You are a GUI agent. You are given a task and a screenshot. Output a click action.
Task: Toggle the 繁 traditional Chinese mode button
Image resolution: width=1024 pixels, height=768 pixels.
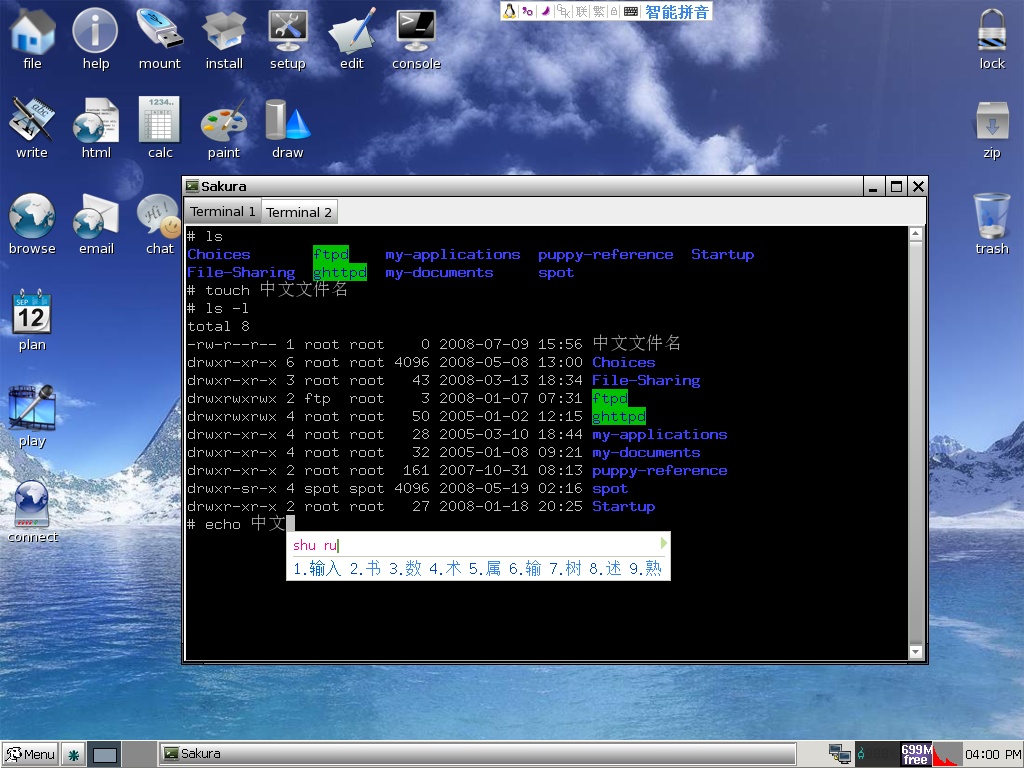tap(599, 11)
